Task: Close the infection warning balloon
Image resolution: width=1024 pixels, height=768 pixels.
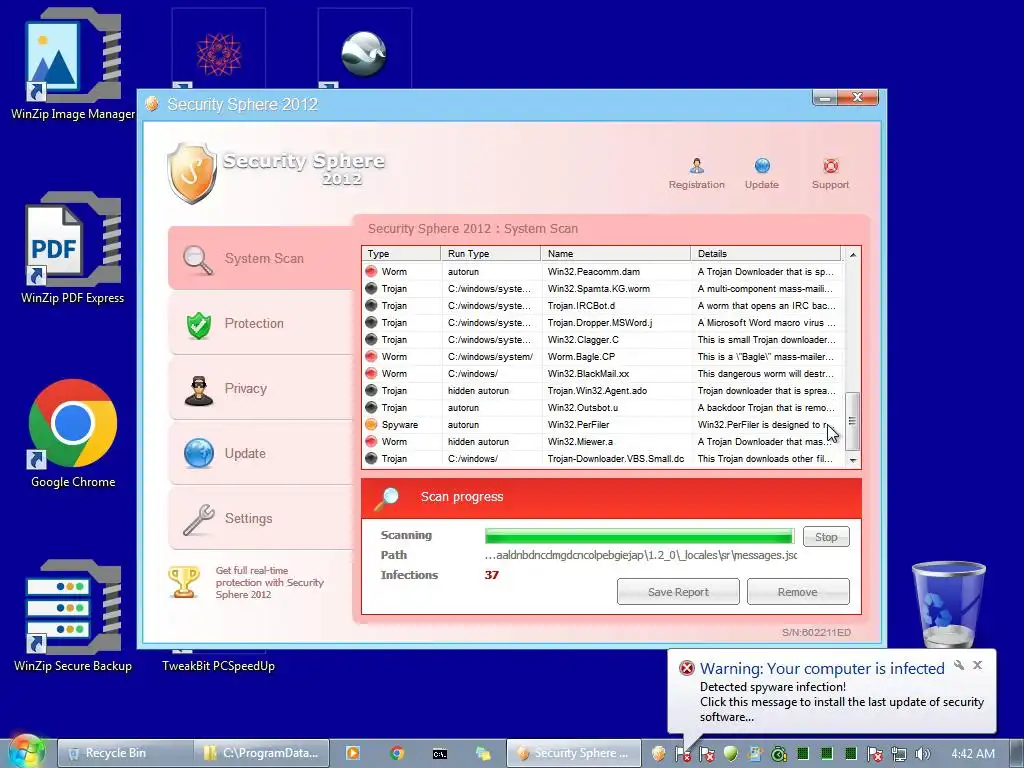Action: pos(977,665)
